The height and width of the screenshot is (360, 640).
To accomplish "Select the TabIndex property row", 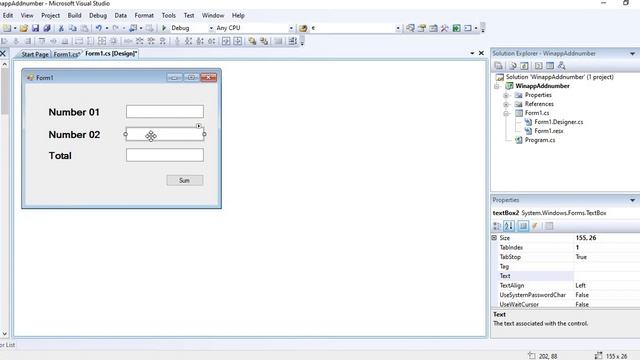I will (x=566, y=247).
